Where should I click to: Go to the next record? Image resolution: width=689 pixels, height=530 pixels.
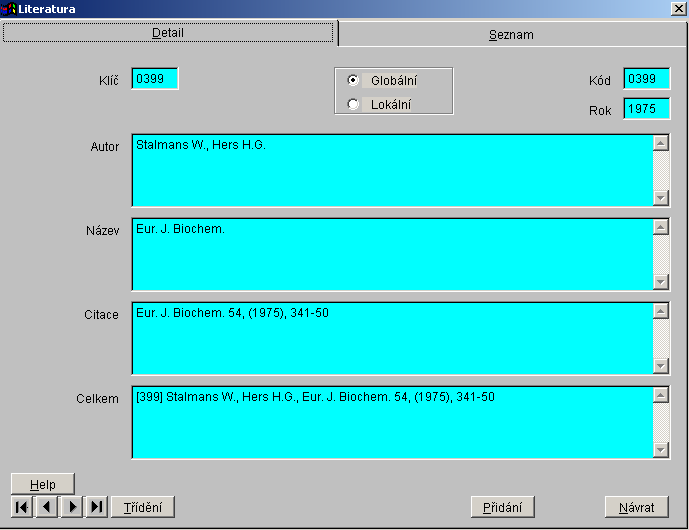(72, 507)
